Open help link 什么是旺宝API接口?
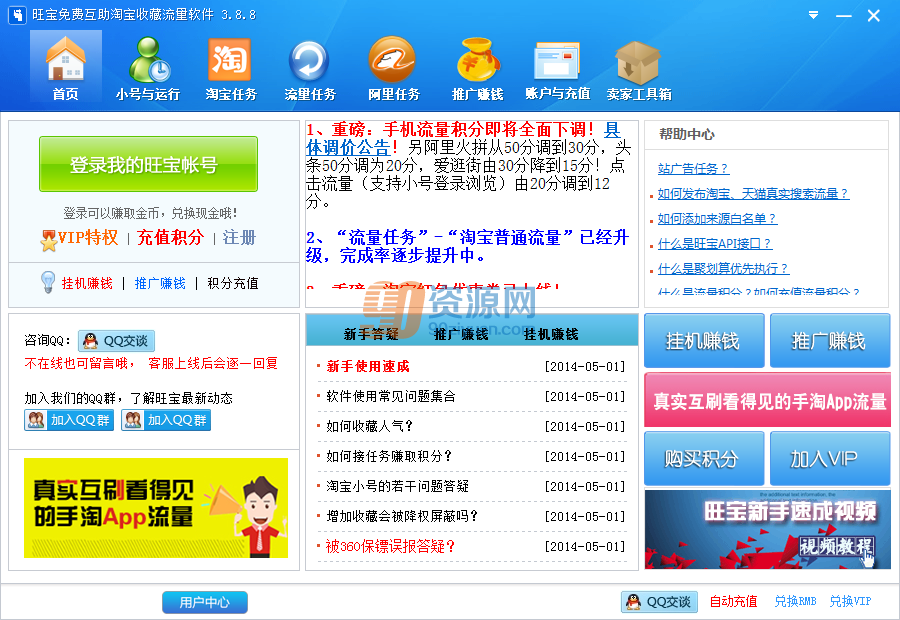 pos(715,244)
